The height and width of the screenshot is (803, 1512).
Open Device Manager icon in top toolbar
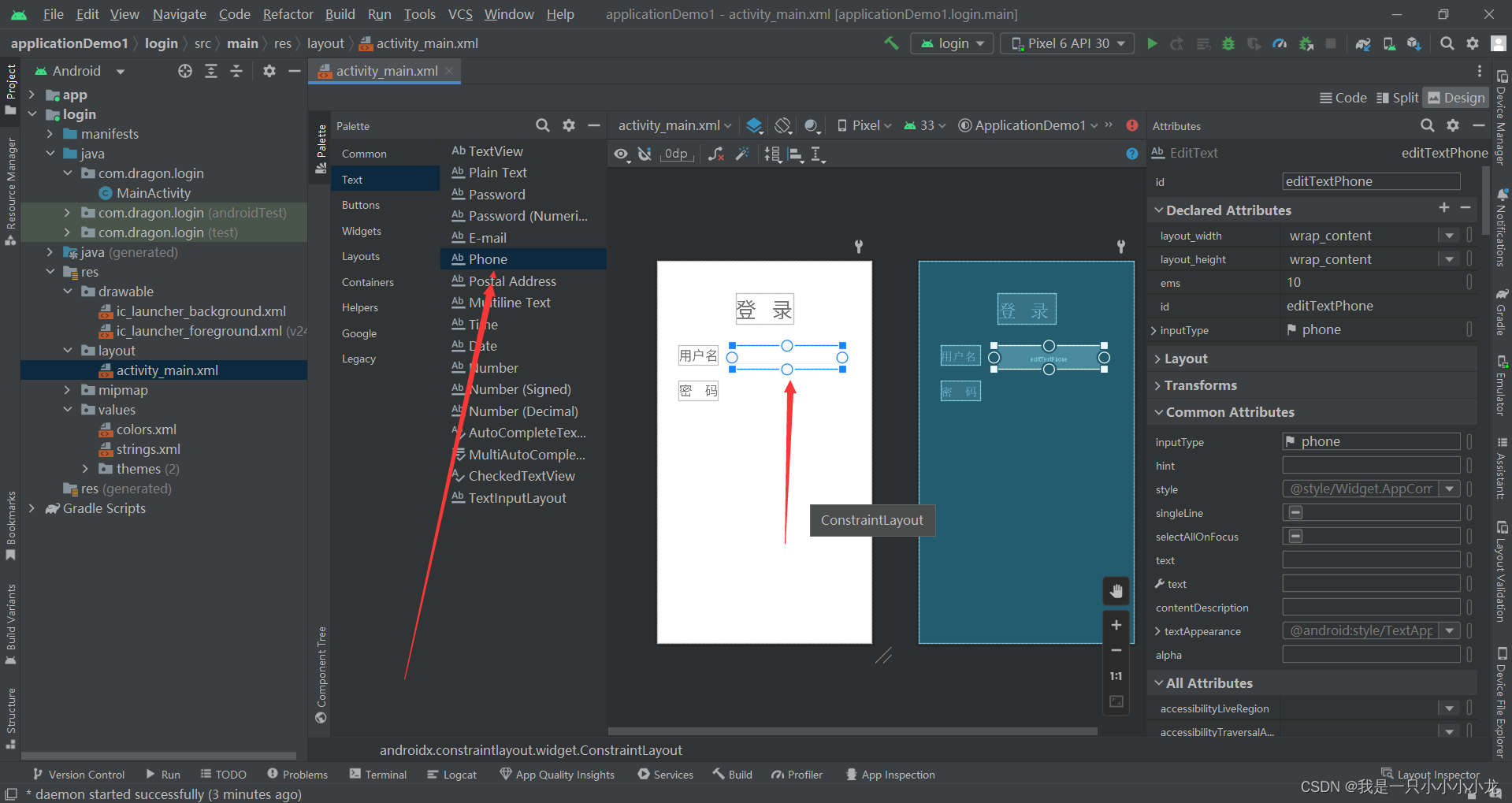click(x=1389, y=43)
